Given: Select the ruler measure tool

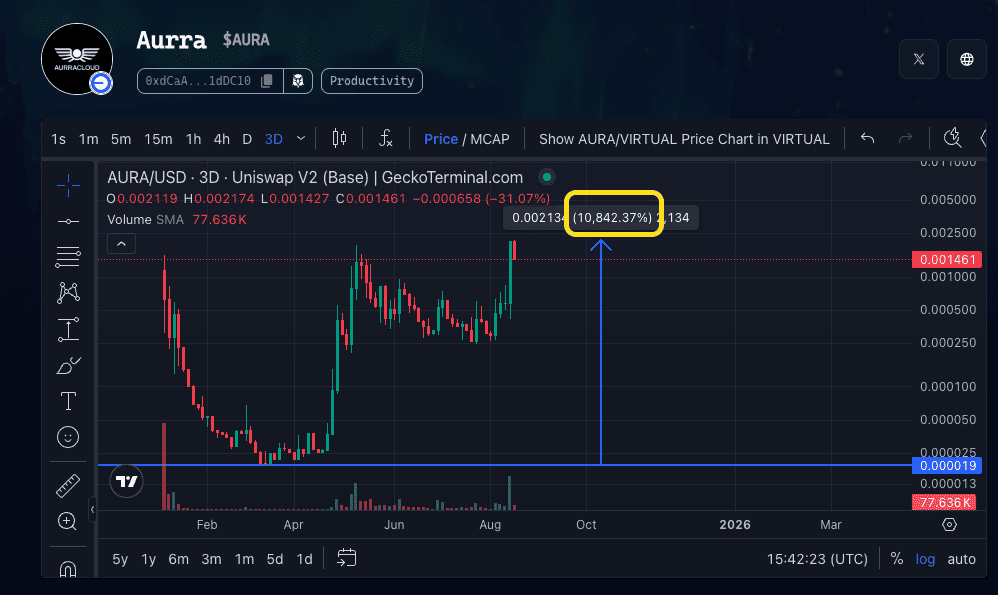Looking at the screenshot, I should (68, 486).
